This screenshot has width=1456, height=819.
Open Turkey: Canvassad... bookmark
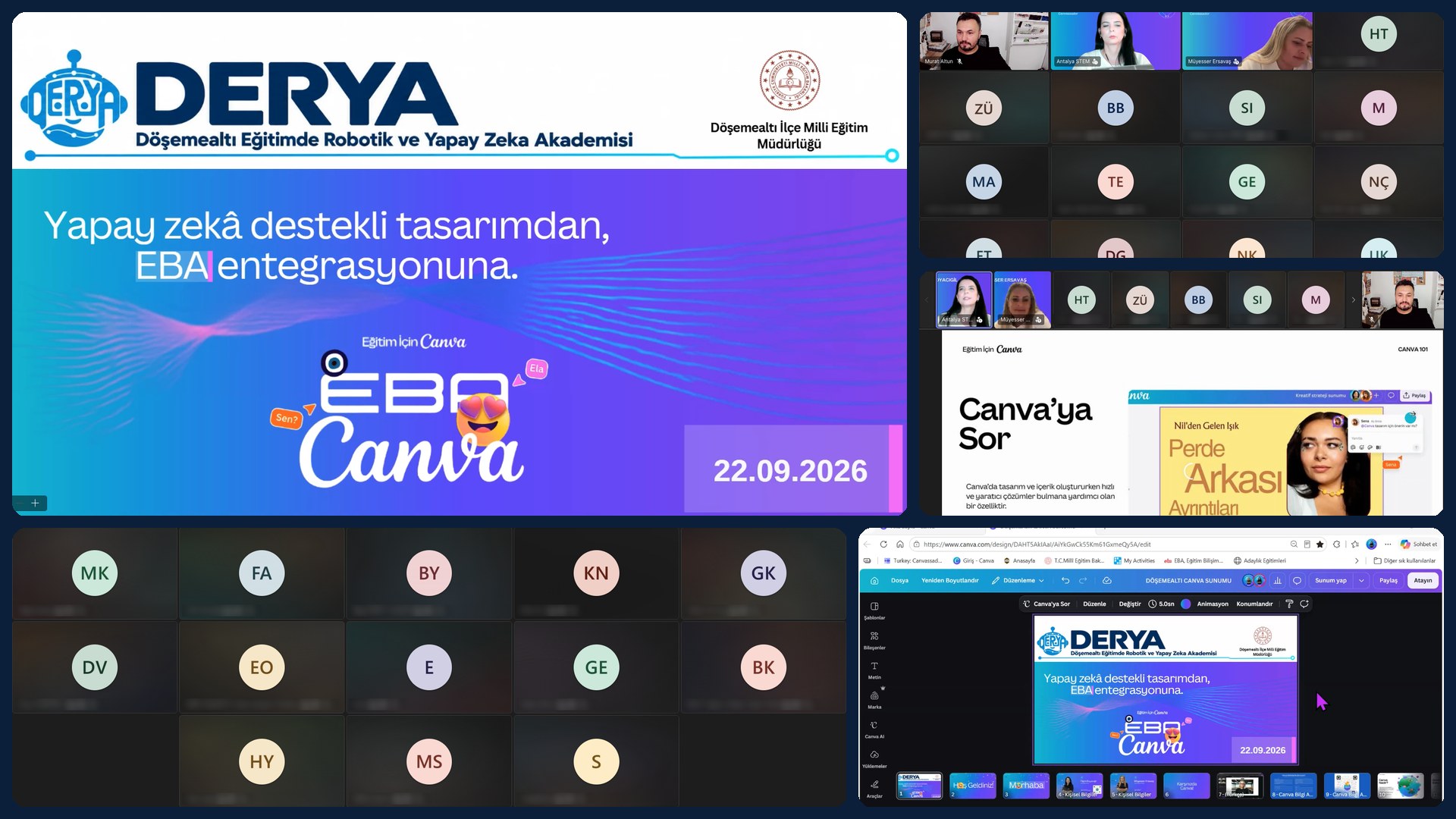pos(913,561)
